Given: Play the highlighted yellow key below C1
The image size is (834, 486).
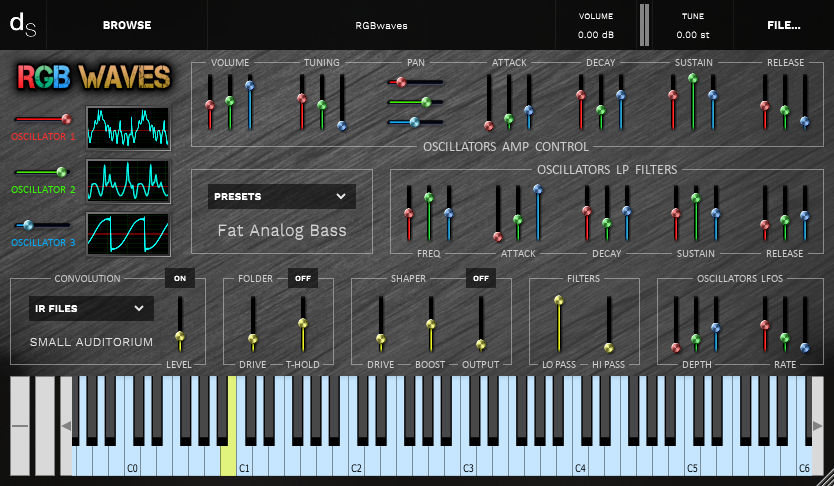Looking at the screenshot, I should click(x=229, y=462).
